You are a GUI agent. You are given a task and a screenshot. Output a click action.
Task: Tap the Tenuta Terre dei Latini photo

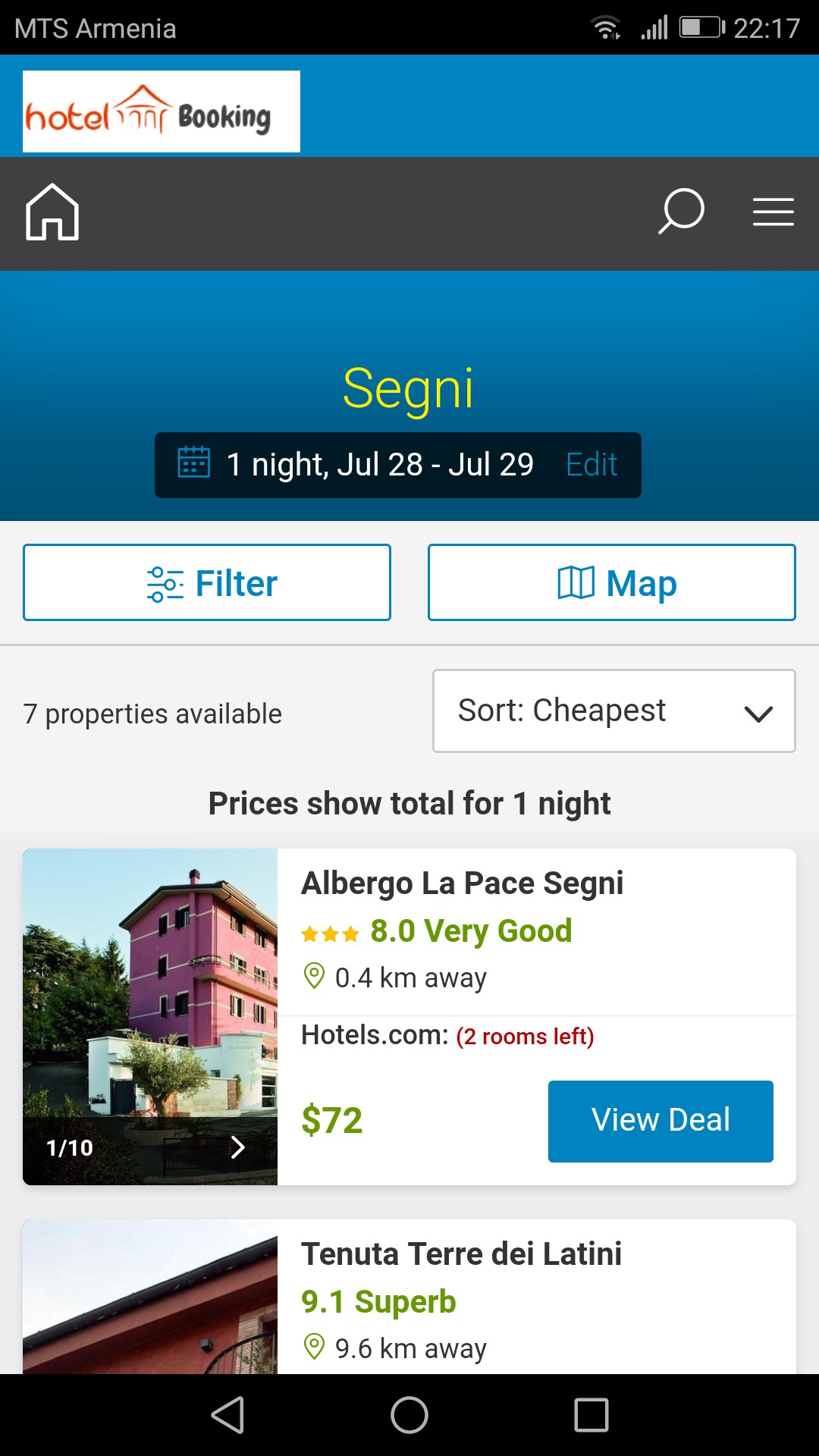(150, 1298)
